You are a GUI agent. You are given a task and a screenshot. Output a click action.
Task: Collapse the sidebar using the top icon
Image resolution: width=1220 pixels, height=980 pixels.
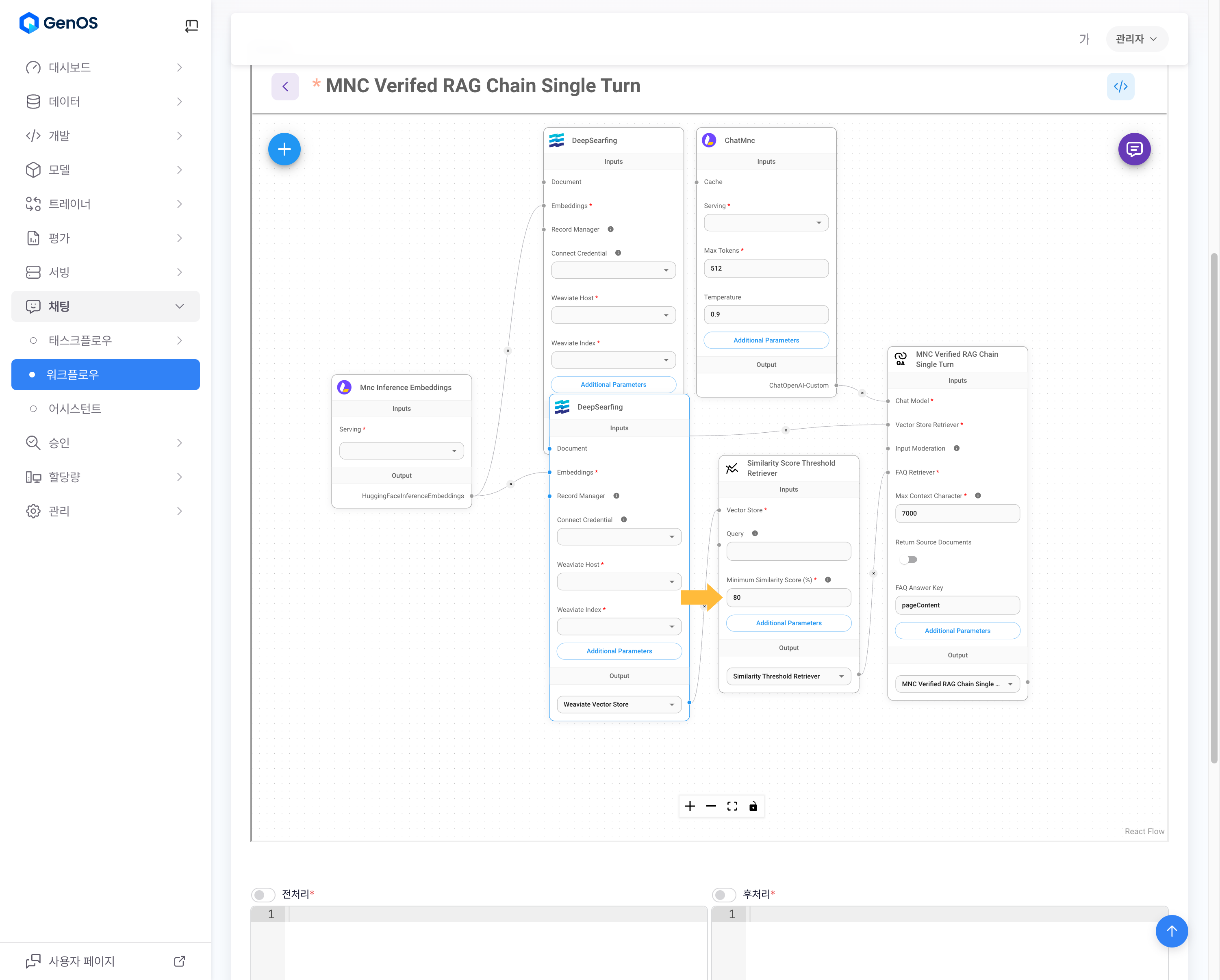click(x=191, y=26)
